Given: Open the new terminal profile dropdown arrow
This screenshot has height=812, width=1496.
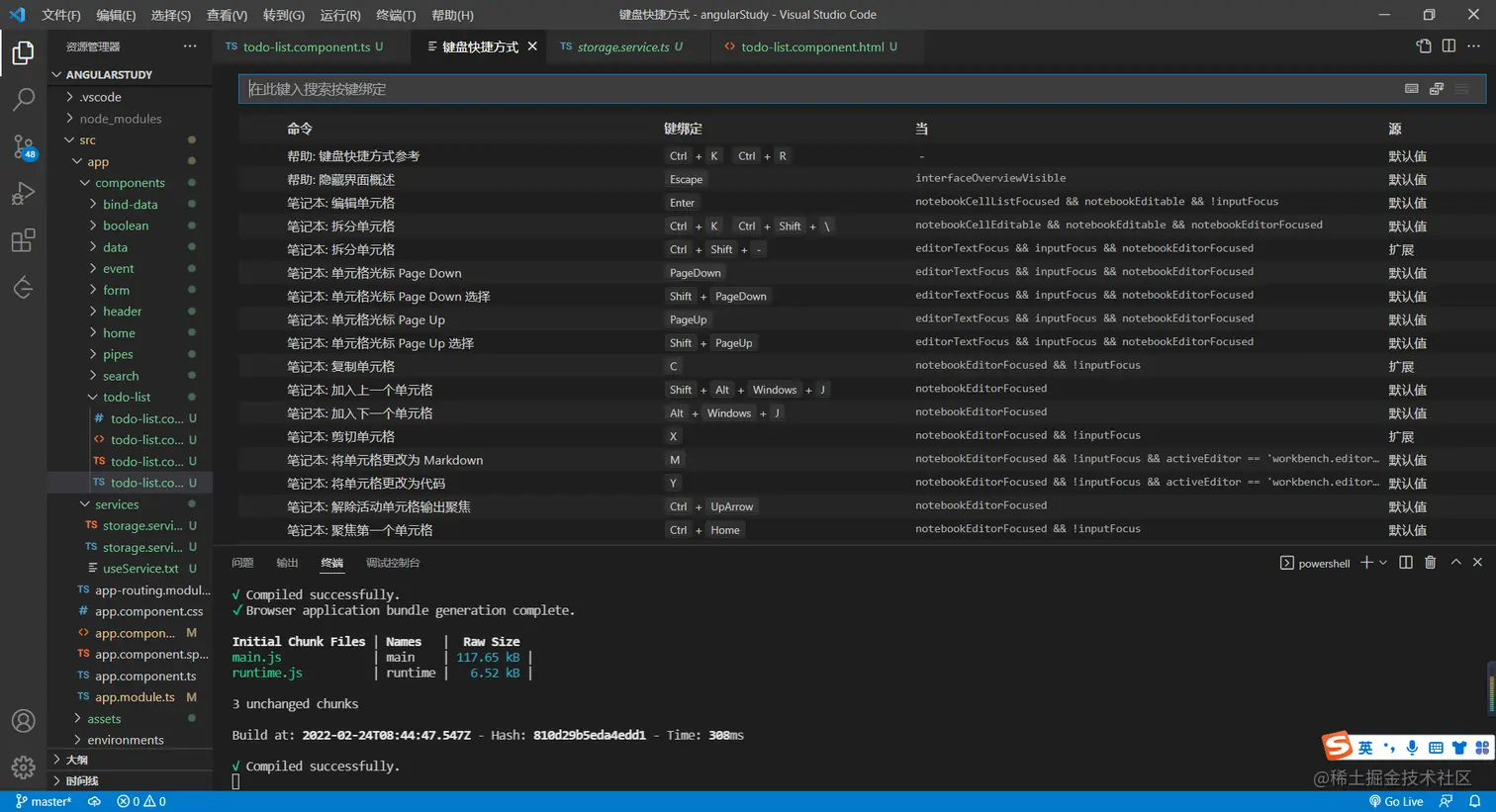Looking at the screenshot, I should (x=1383, y=563).
